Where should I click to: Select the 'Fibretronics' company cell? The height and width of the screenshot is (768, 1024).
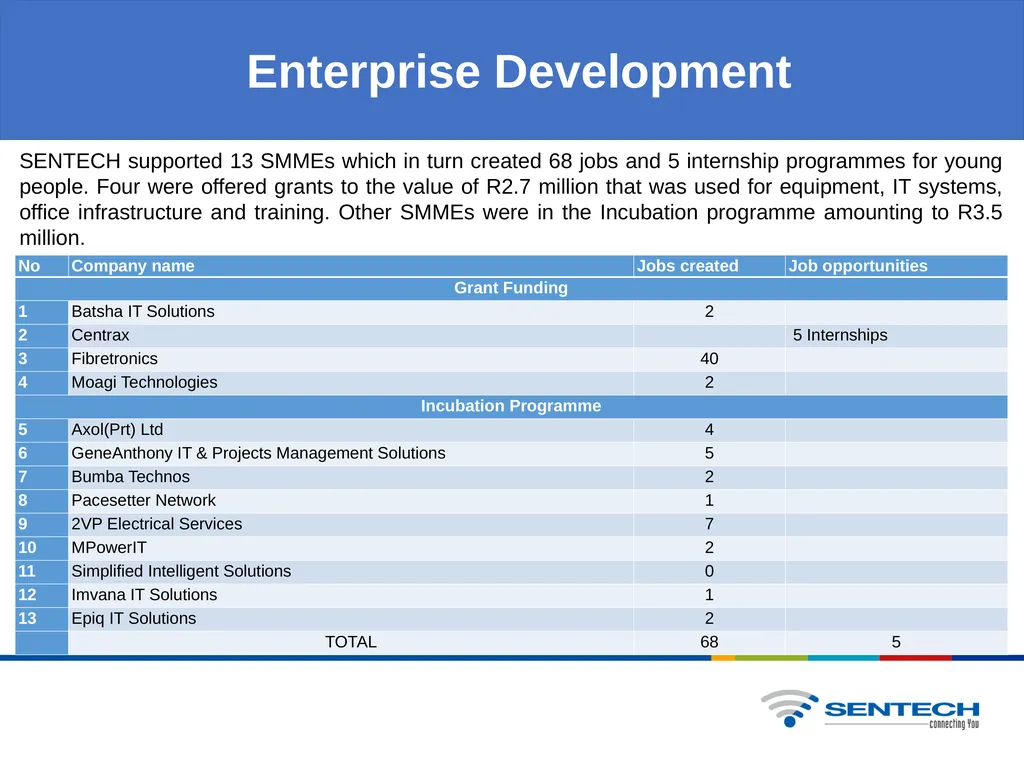coord(351,359)
